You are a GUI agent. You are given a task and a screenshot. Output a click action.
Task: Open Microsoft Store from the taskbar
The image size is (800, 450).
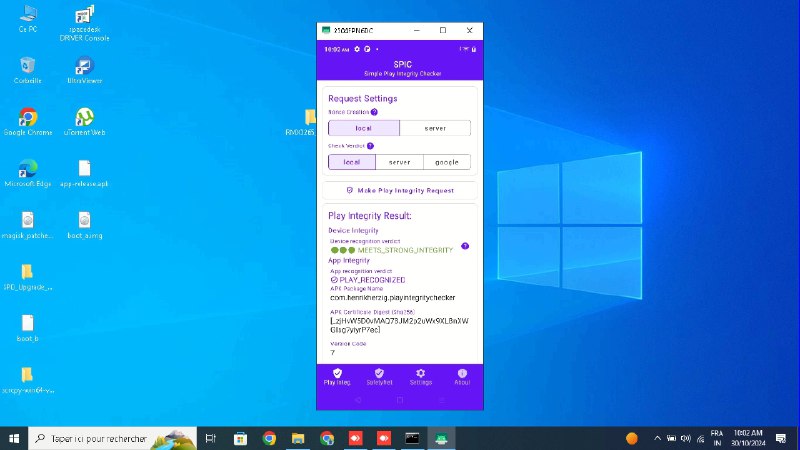click(240, 438)
